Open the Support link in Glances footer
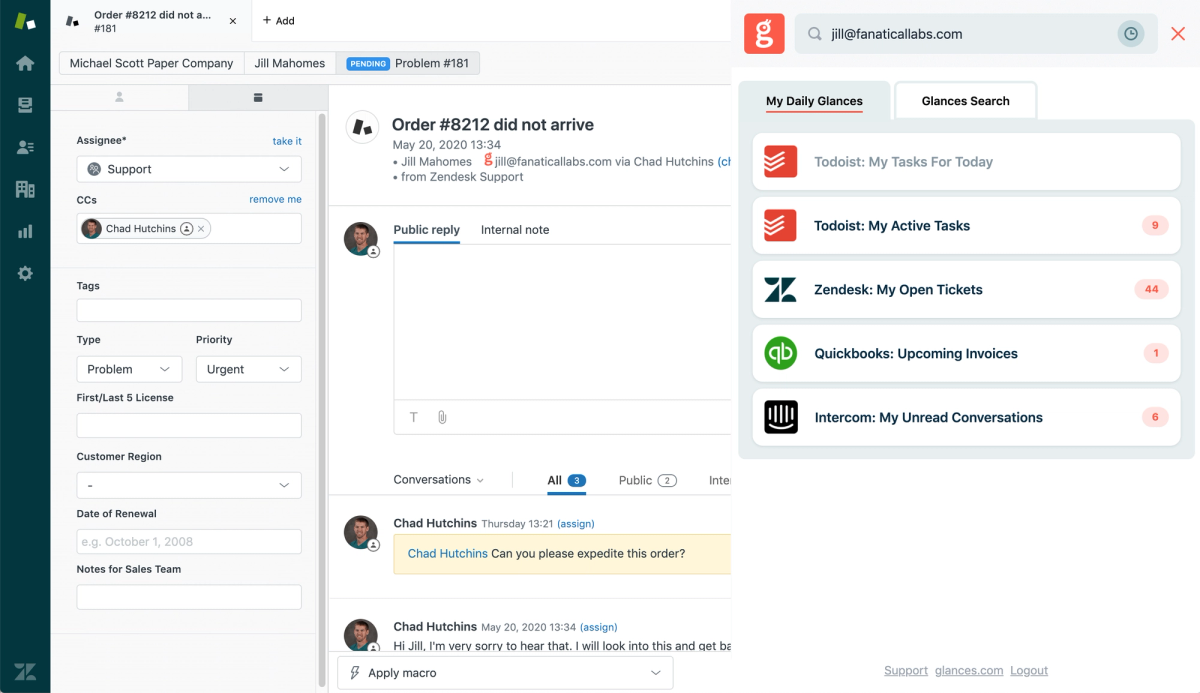 pos(906,670)
